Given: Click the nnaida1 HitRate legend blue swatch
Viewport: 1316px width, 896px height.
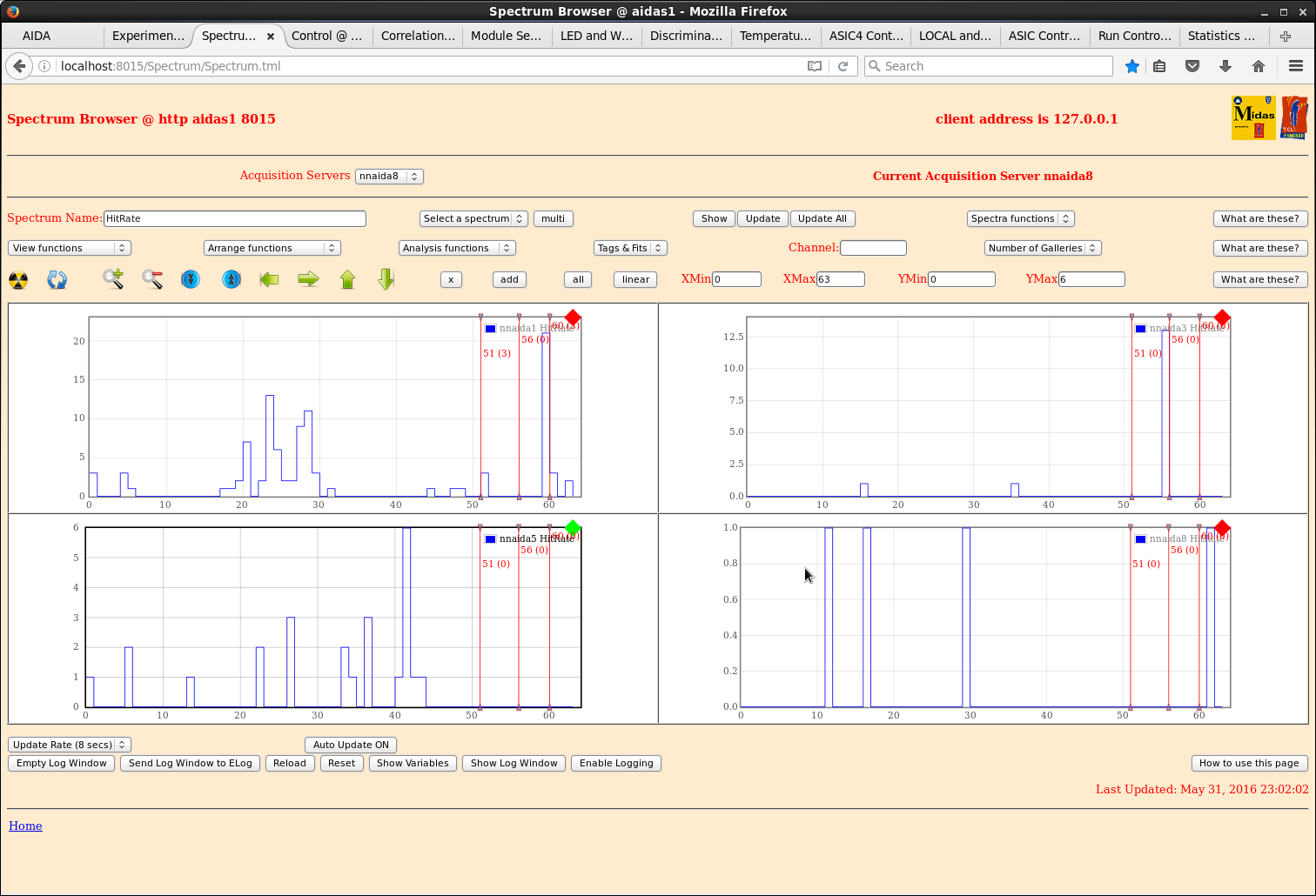Looking at the screenshot, I should point(491,329).
